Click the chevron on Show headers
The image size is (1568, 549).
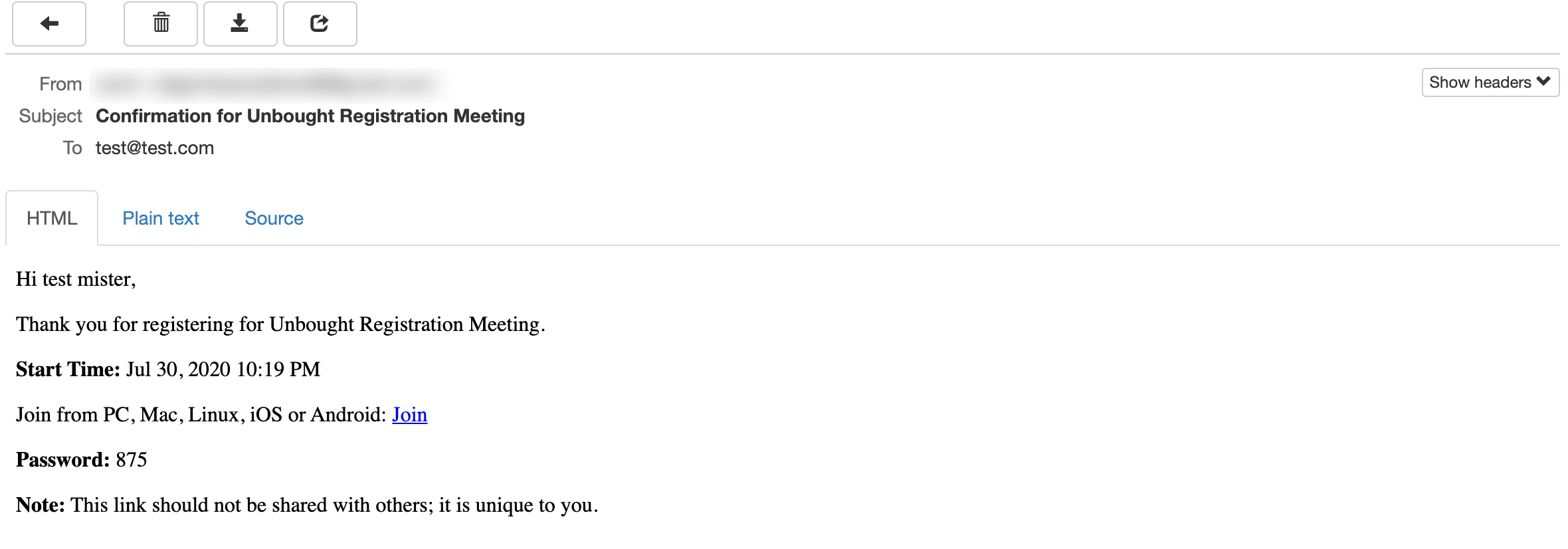(x=1543, y=82)
